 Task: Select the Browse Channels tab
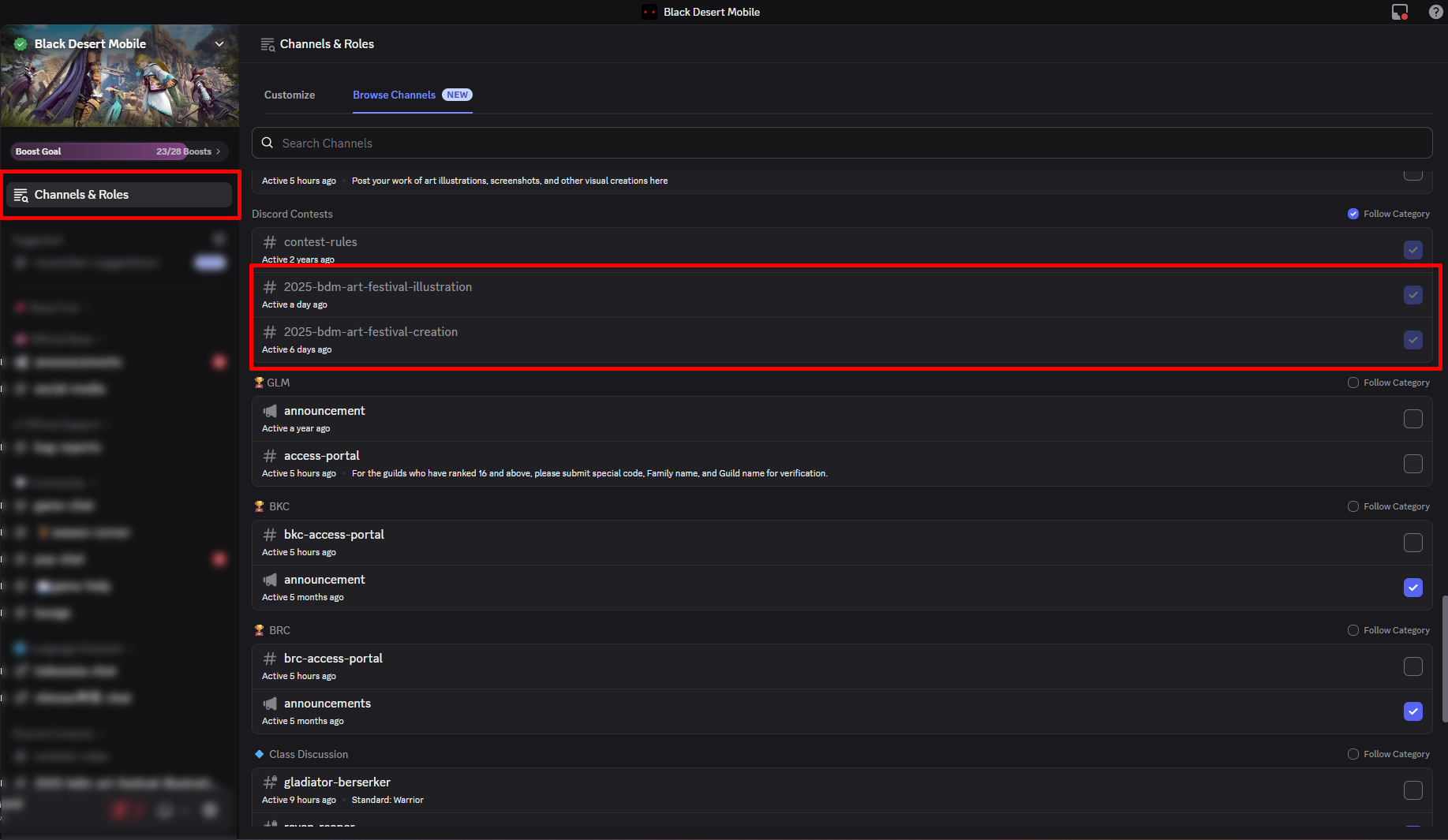pos(394,95)
